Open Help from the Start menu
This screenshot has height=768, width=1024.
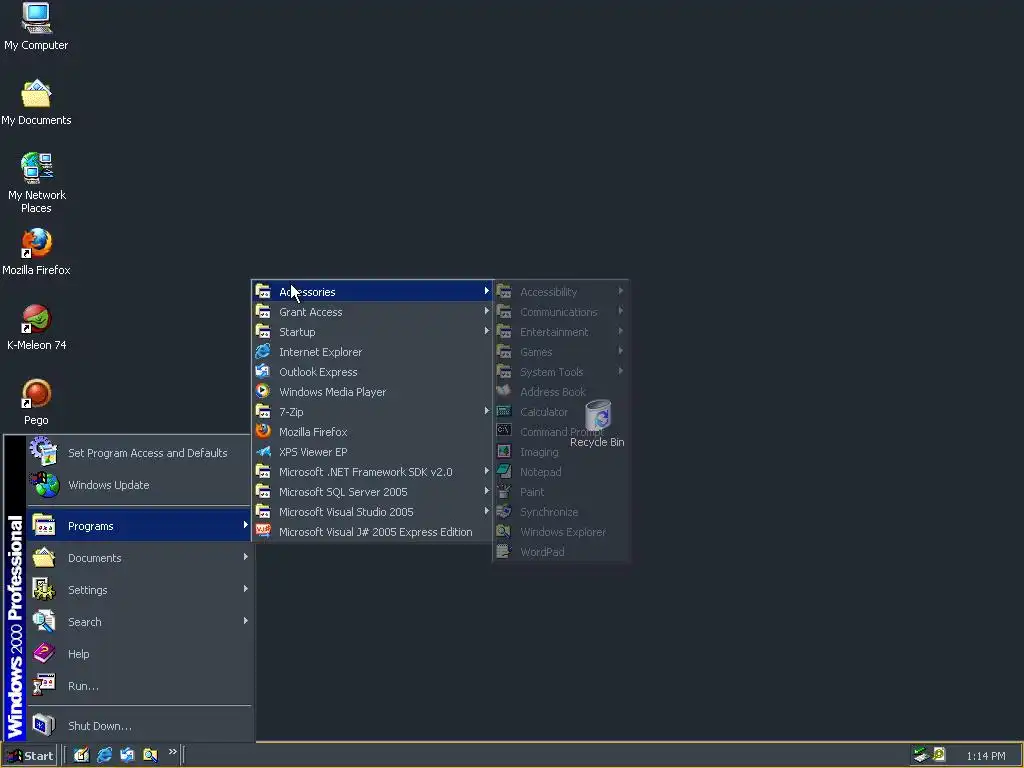click(x=139, y=654)
